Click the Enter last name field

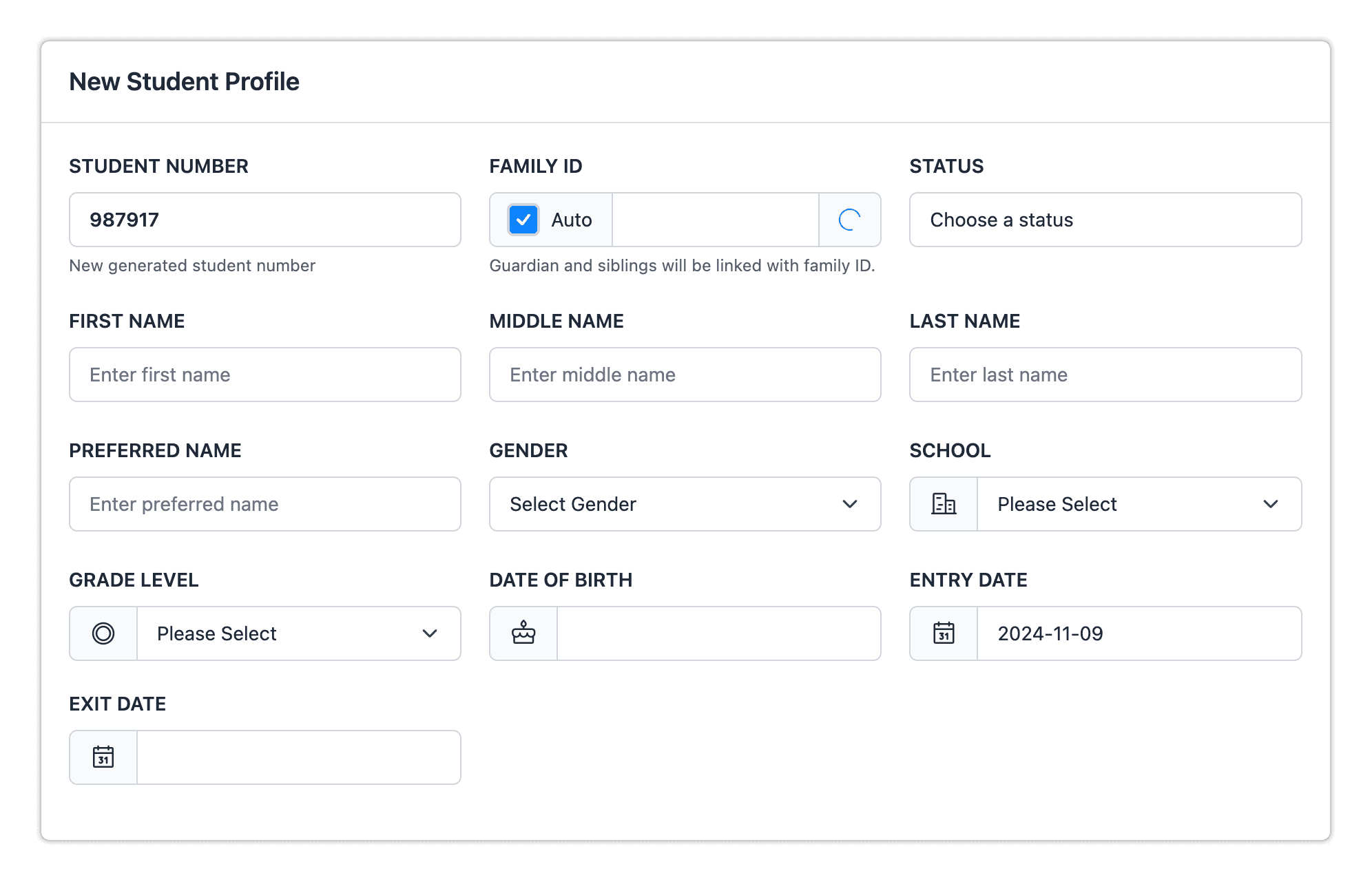tap(1105, 375)
